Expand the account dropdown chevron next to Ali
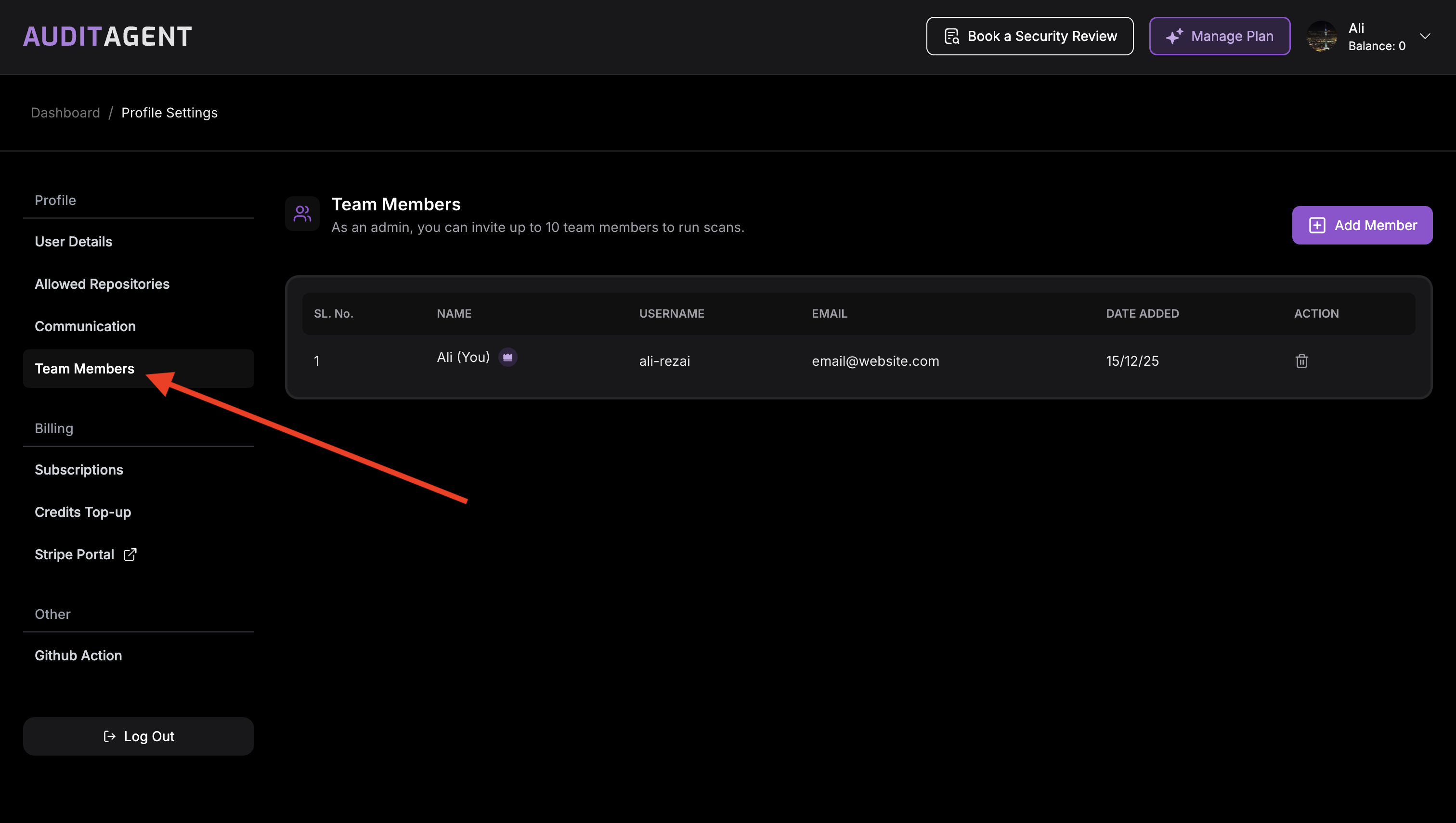Image resolution: width=1456 pixels, height=823 pixels. pos(1424,36)
